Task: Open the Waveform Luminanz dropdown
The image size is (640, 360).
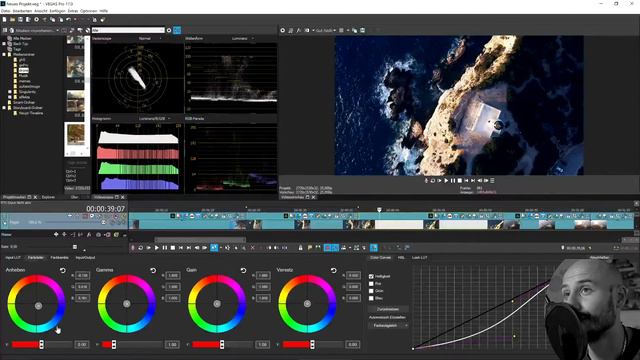Action: 243,38
